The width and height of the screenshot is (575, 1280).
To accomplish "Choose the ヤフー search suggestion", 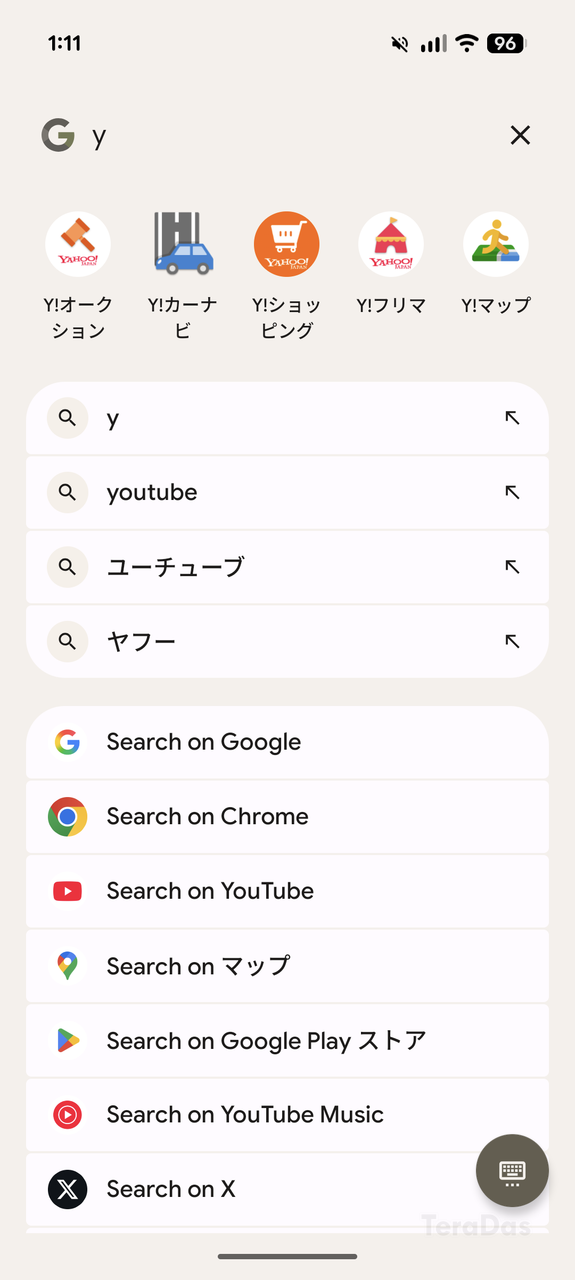I will click(x=287, y=641).
